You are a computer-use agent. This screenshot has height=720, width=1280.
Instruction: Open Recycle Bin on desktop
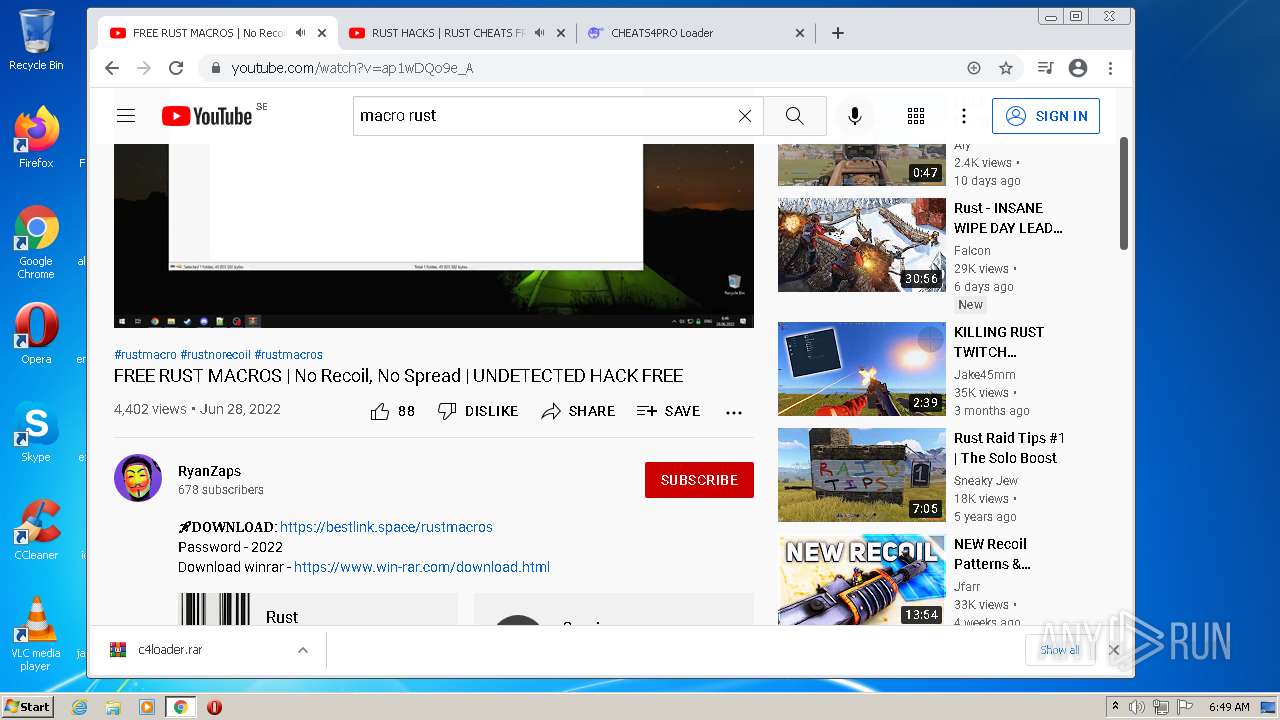pos(36,40)
